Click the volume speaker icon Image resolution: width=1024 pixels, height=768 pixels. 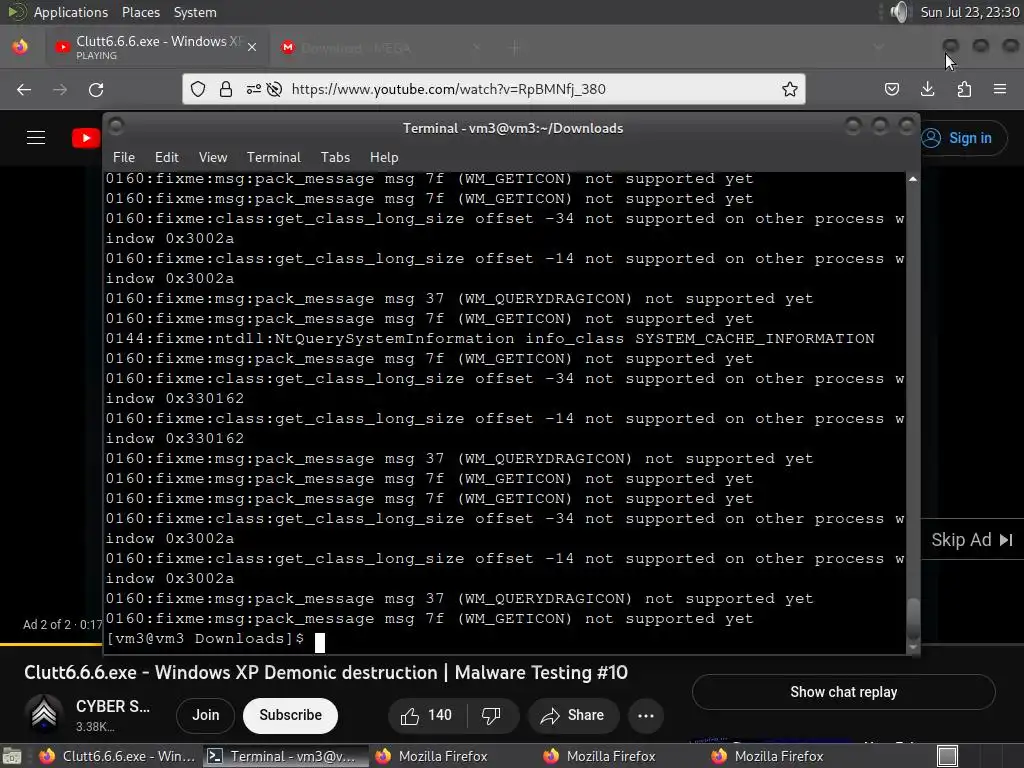(899, 12)
